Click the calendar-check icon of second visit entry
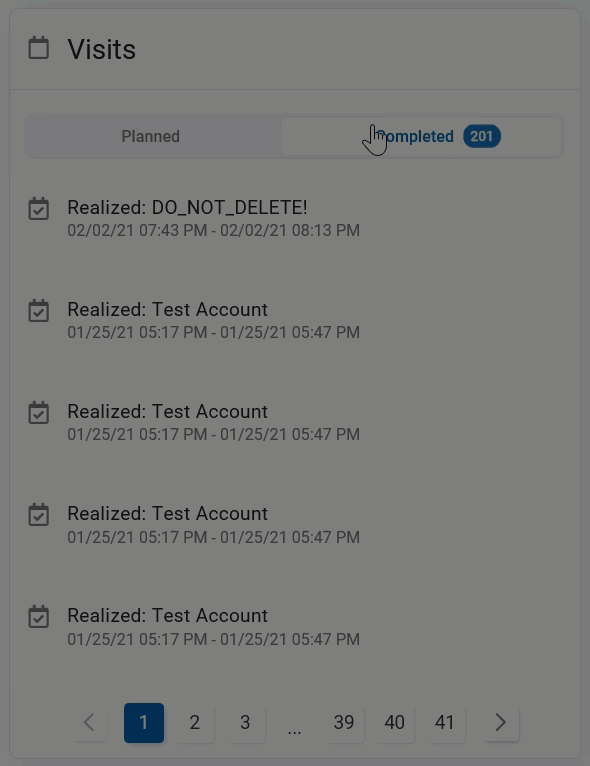This screenshot has width=590, height=766. (39, 311)
